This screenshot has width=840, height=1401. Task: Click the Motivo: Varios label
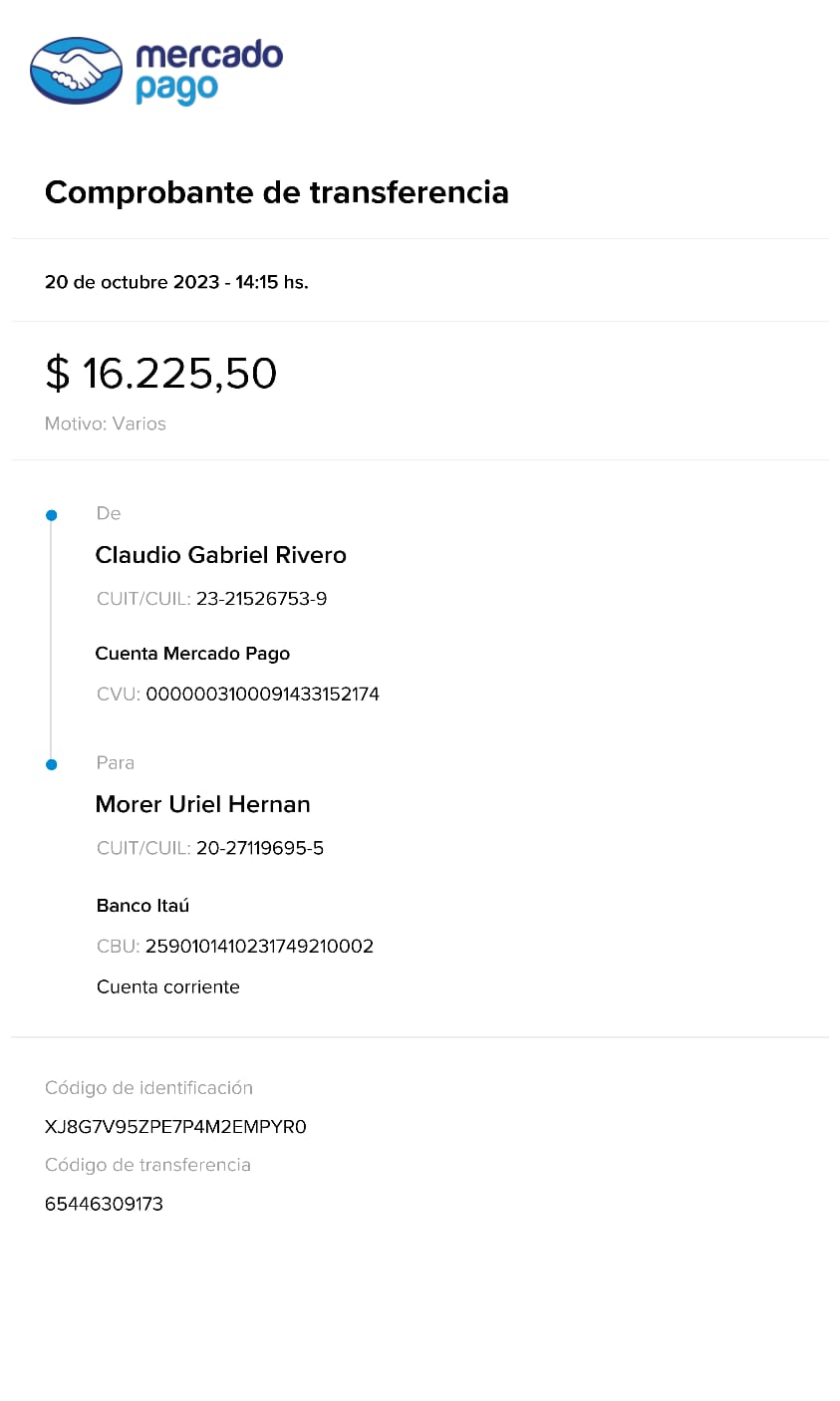tap(106, 423)
